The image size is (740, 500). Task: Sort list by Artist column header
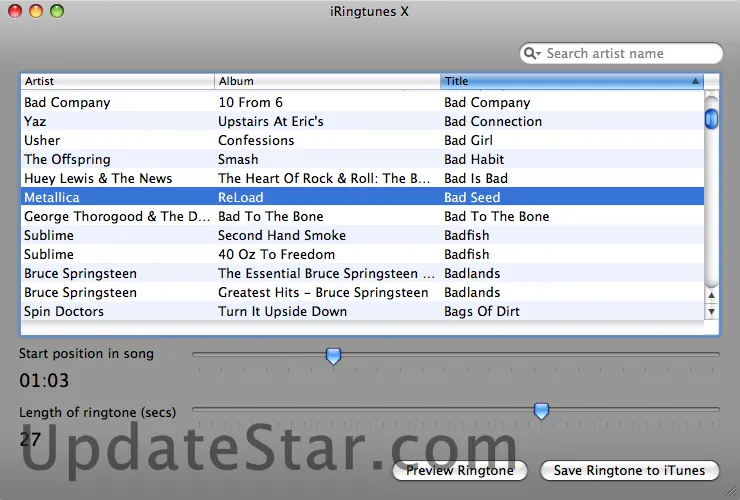point(117,81)
